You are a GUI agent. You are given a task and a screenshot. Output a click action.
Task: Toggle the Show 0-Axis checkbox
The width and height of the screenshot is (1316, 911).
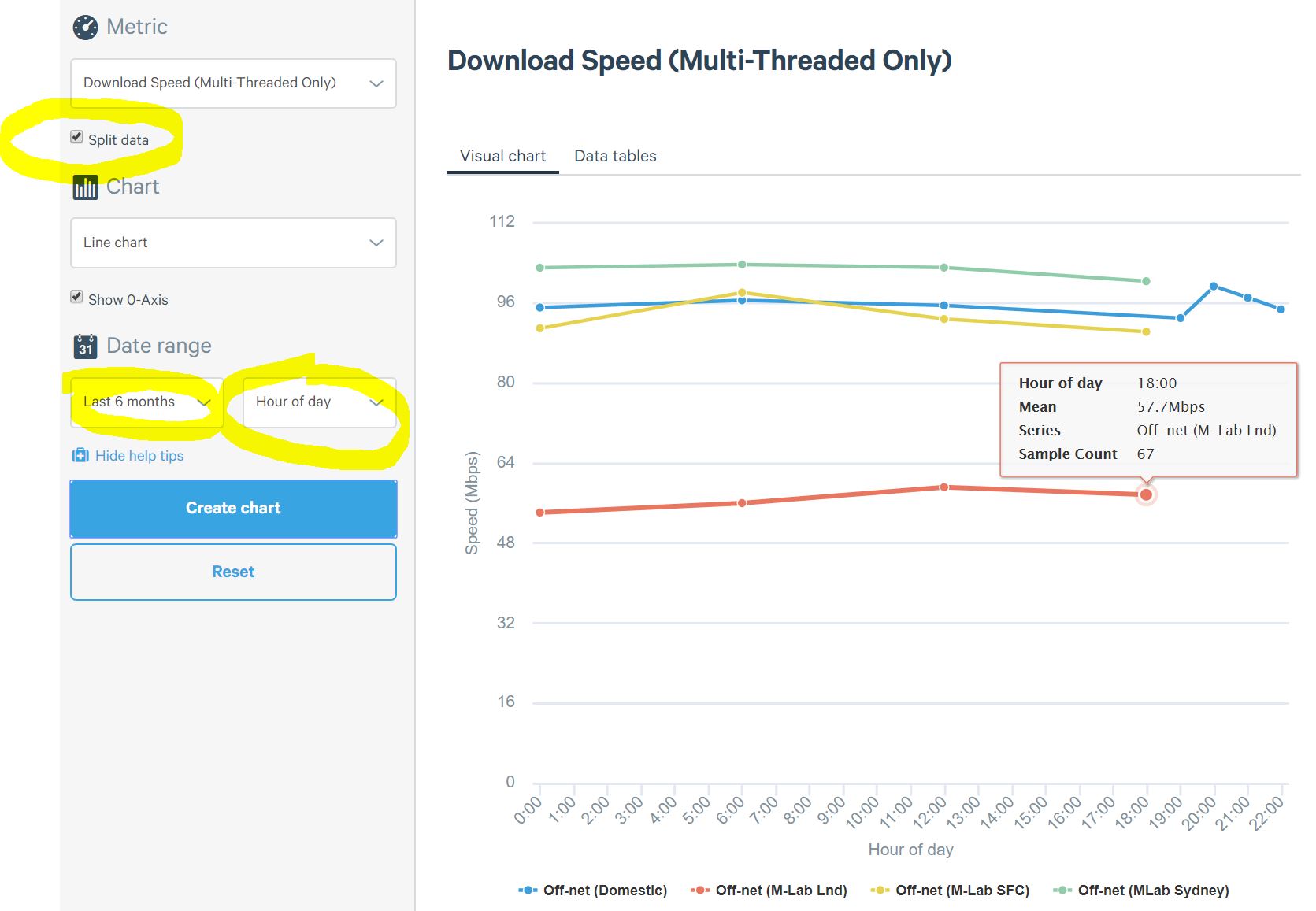coord(77,297)
